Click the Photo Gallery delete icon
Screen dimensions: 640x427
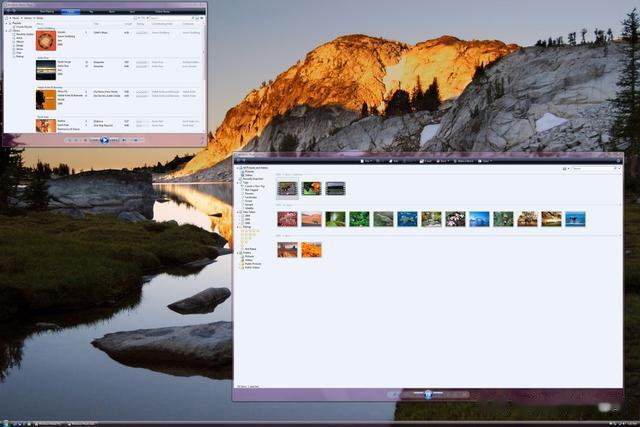tap(466, 394)
